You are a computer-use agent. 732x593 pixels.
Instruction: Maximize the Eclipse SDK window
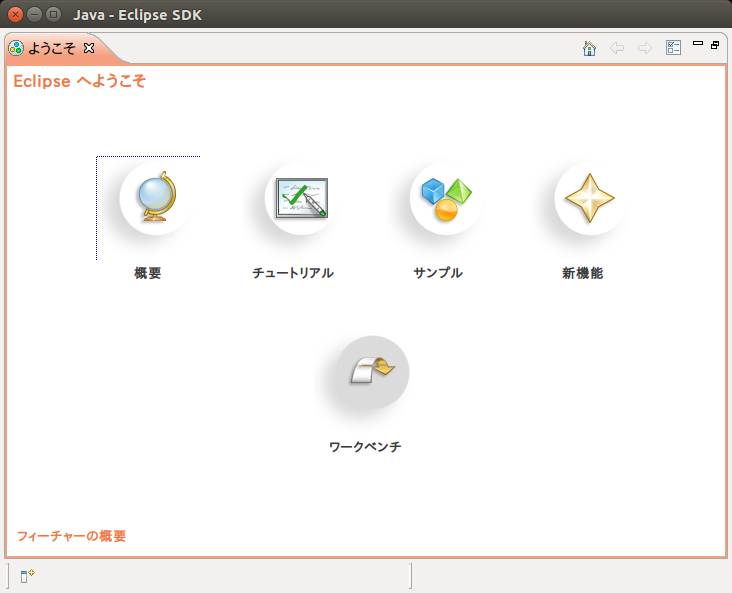tap(54, 15)
